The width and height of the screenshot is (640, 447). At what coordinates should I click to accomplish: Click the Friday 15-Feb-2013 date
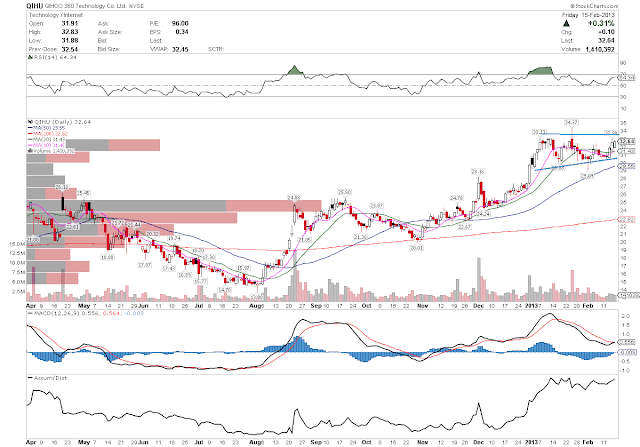(x=588, y=15)
